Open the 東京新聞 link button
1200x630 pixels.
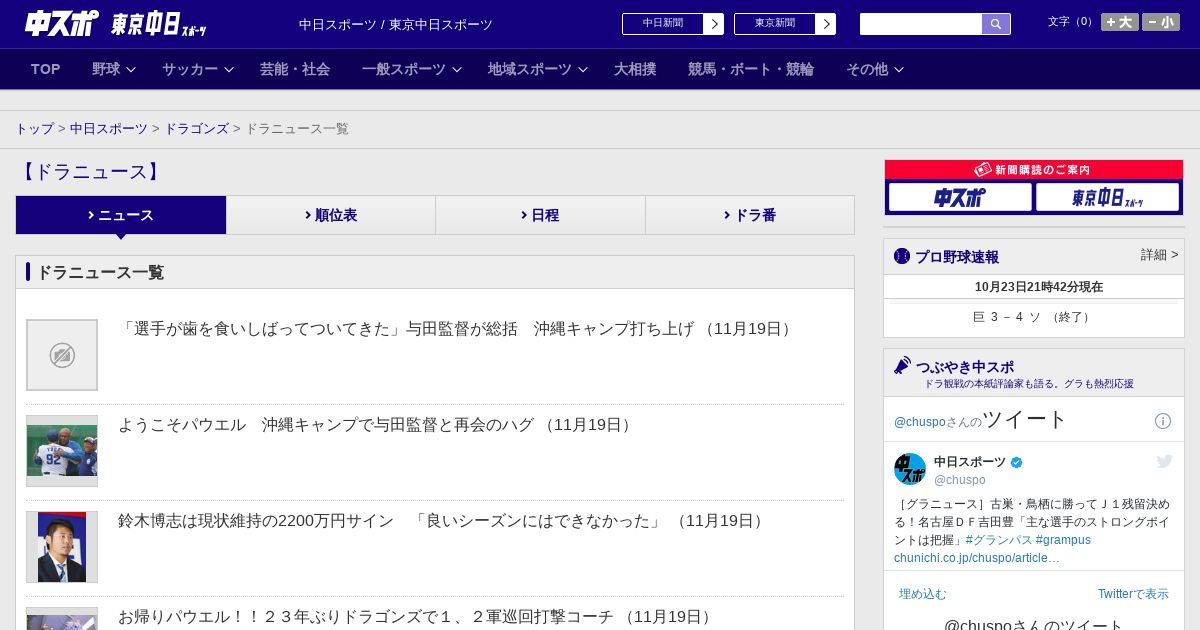[x=775, y=24]
